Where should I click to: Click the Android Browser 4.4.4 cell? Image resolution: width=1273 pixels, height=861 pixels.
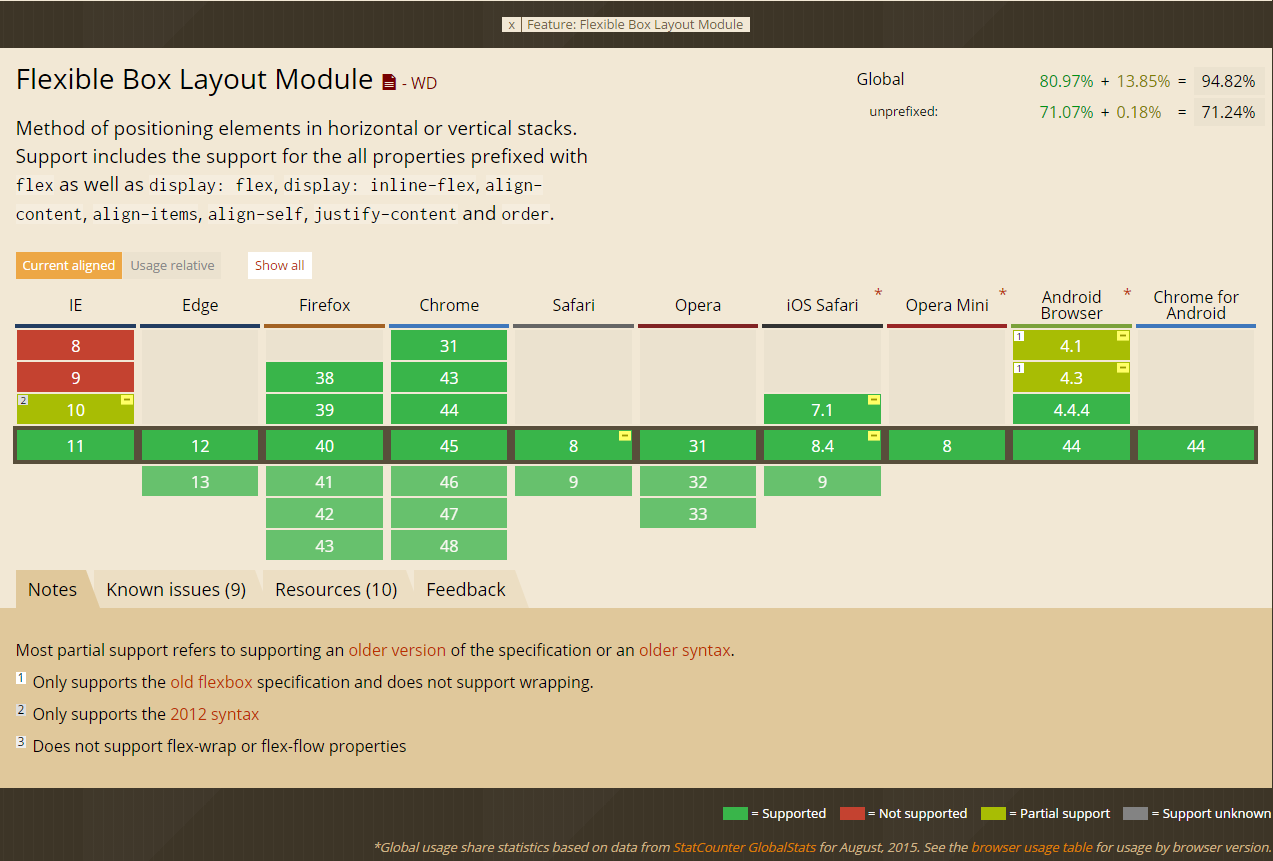[1071, 410]
